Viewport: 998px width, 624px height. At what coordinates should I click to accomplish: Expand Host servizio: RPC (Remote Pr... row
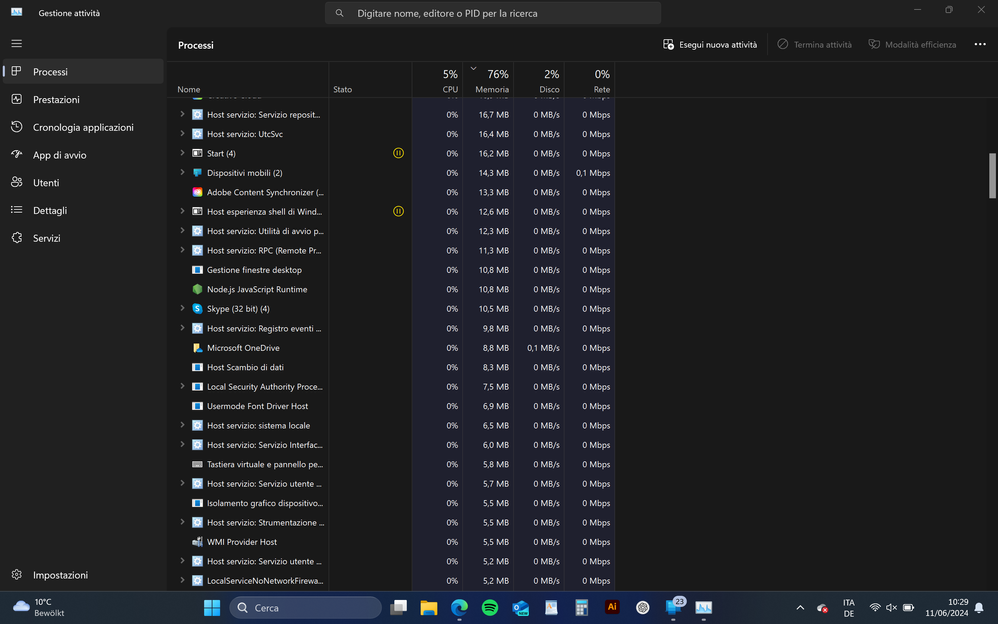(182, 250)
